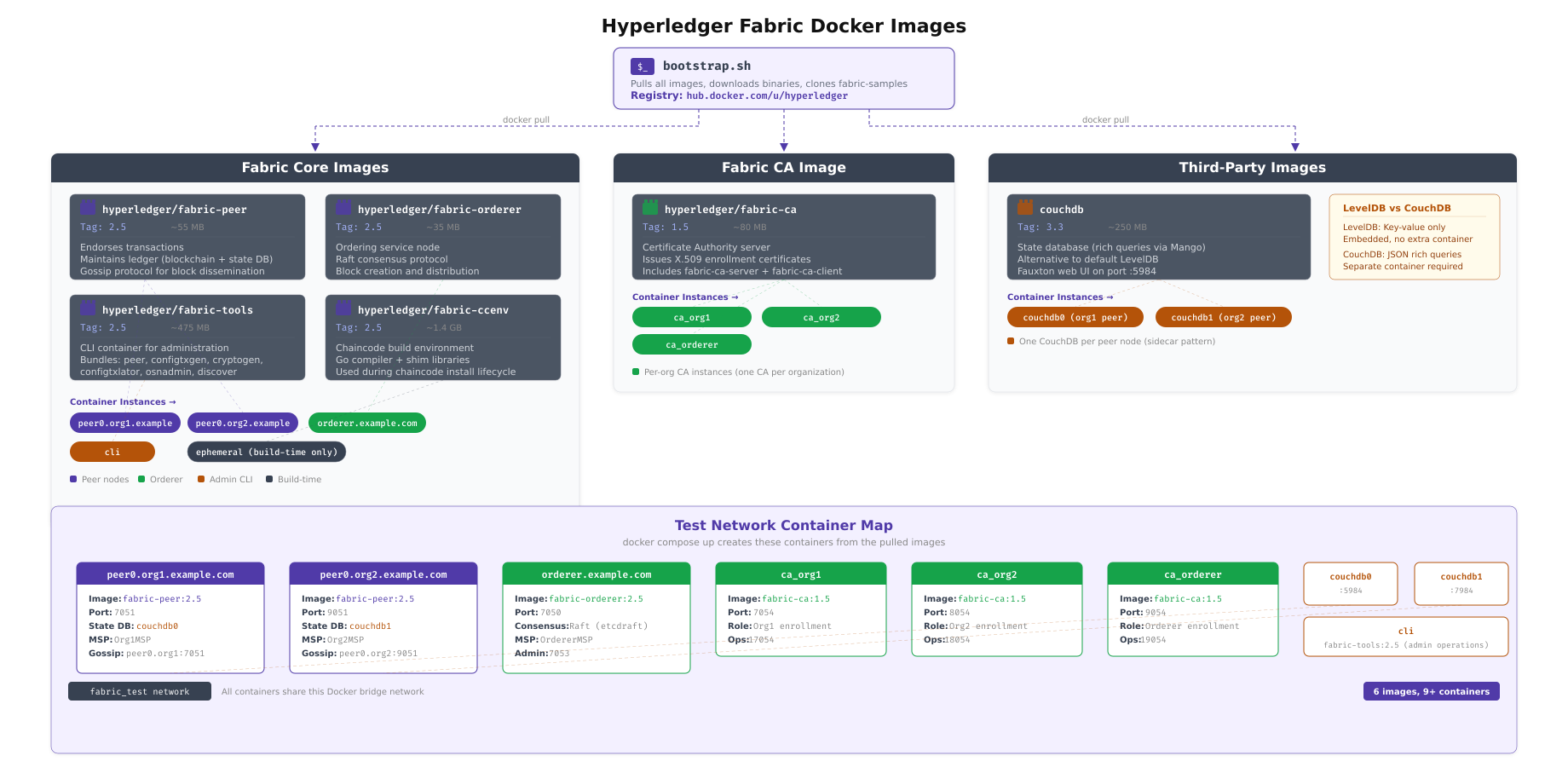Enable the Per-org CA instances marker

pyautogui.click(x=635, y=372)
